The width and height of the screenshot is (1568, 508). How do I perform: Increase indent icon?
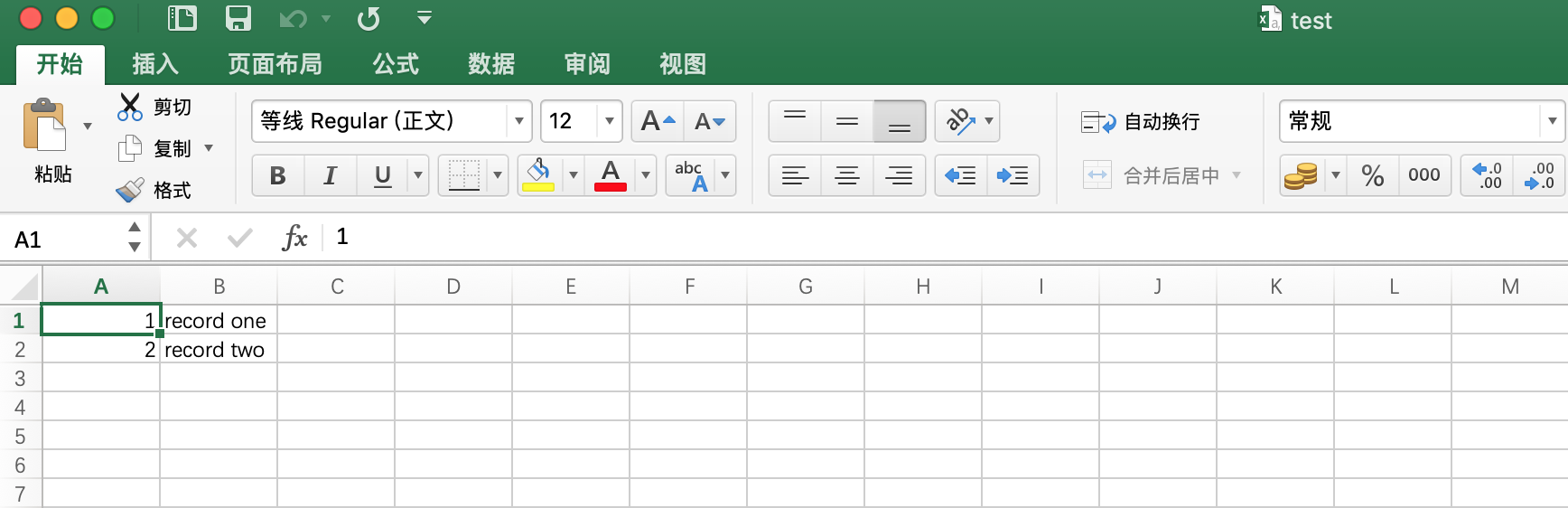coord(1013,175)
